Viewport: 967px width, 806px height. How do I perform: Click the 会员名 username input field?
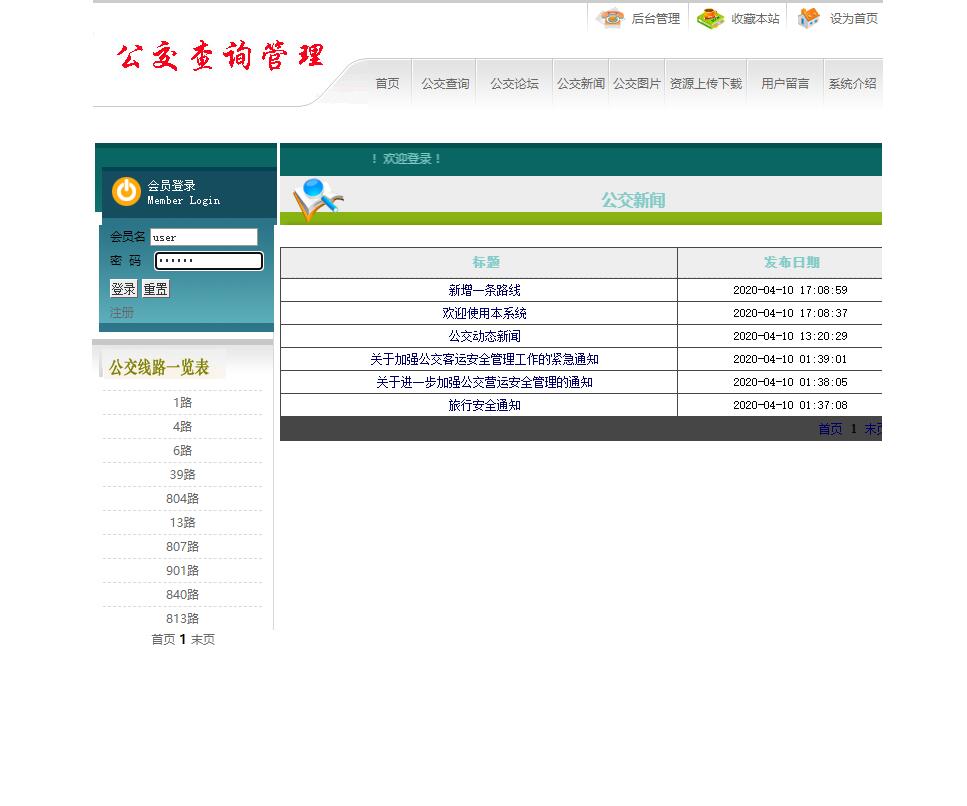[x=204, y=237]
